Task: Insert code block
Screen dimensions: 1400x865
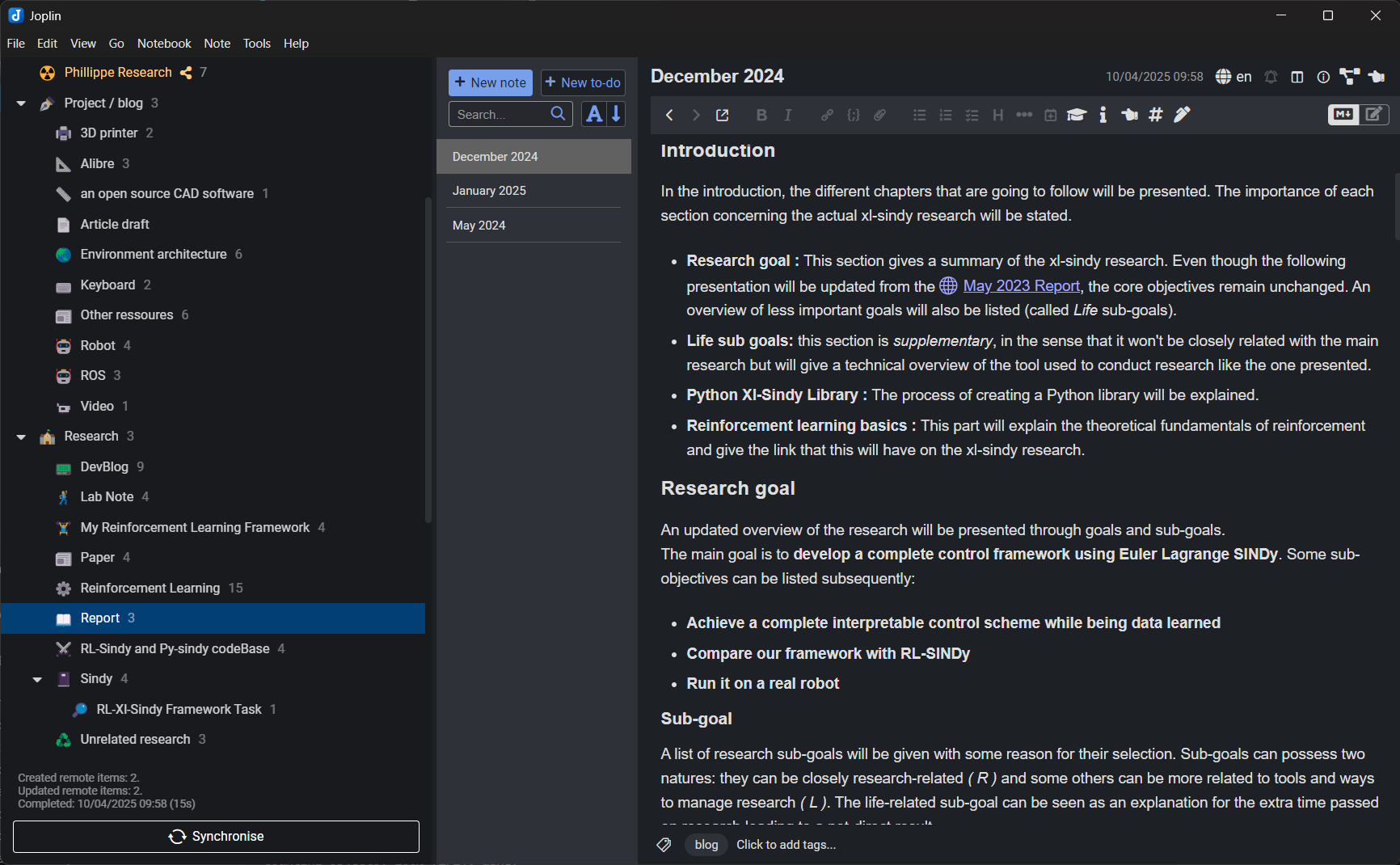Action: pyautogui.click(x=854, y=115)
